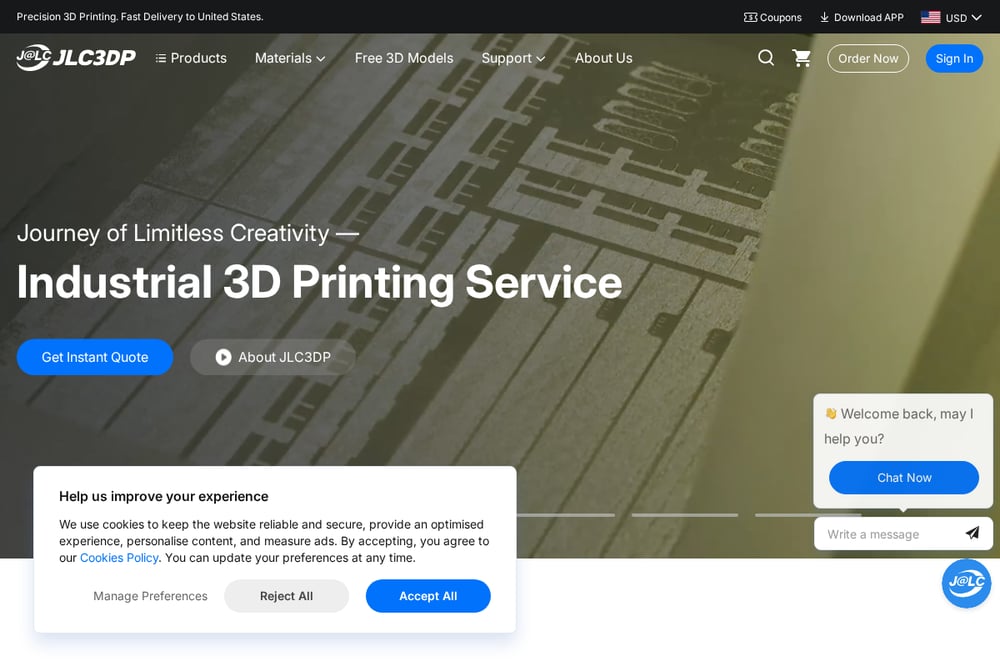Select the third carousel slide indicator bar

(684, 515)
